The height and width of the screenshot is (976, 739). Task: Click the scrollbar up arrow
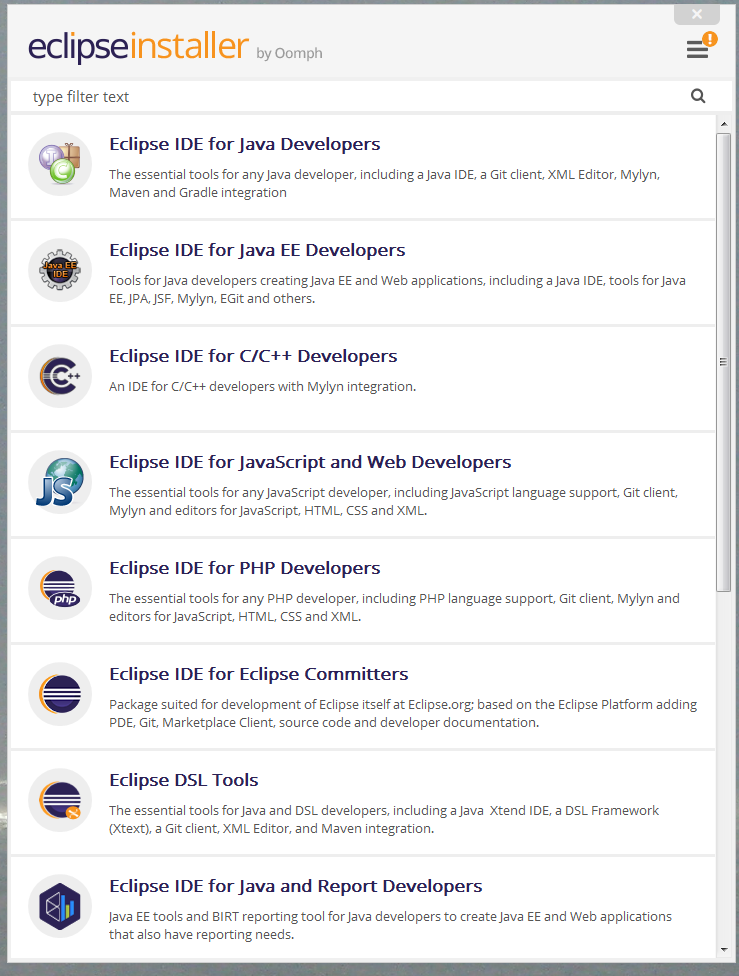click(x=723, y=124)
